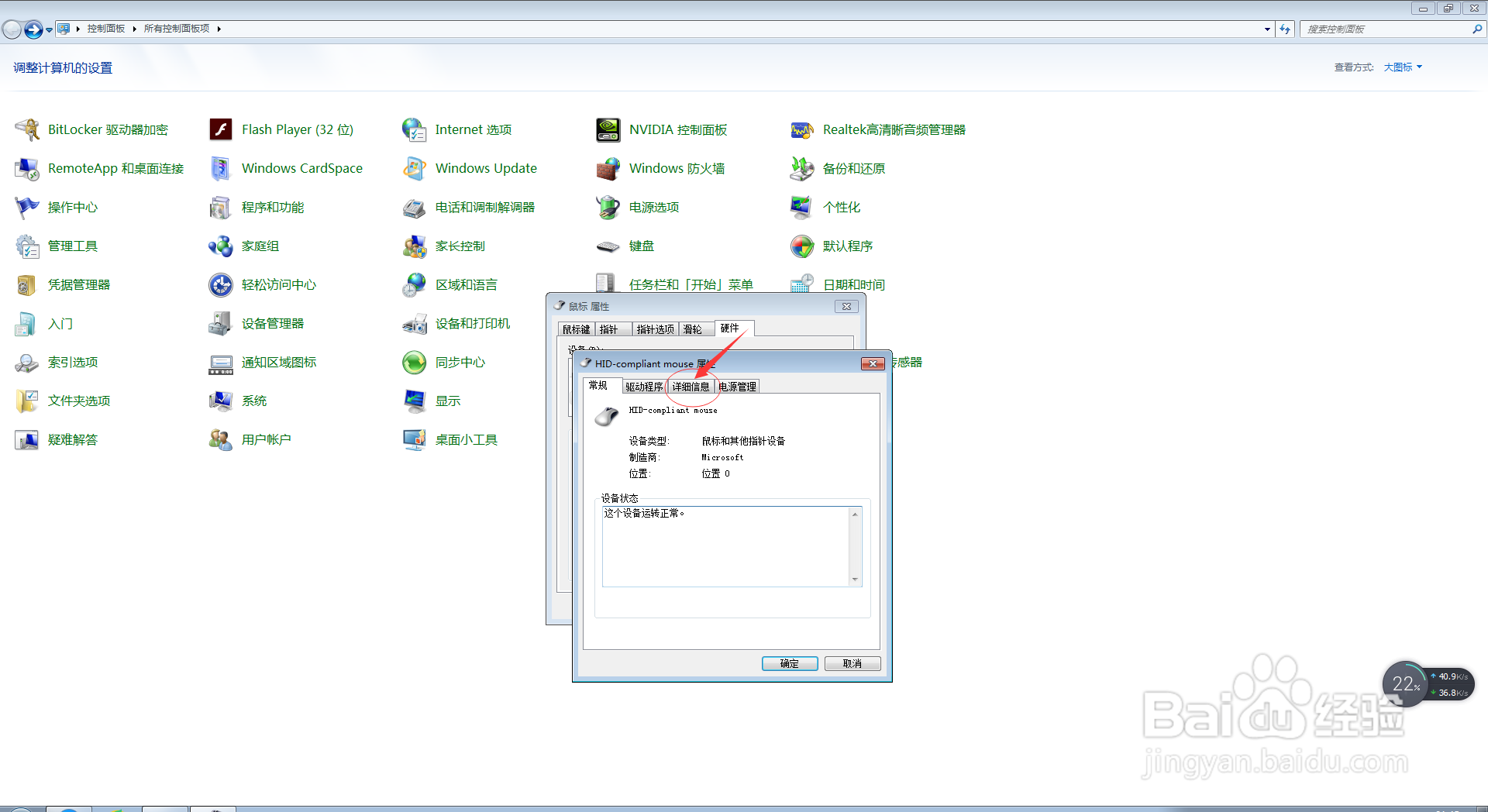Open 文件夹选项 (Folder Options) link
Screen dimensions: 1488x812
[79, 401]
